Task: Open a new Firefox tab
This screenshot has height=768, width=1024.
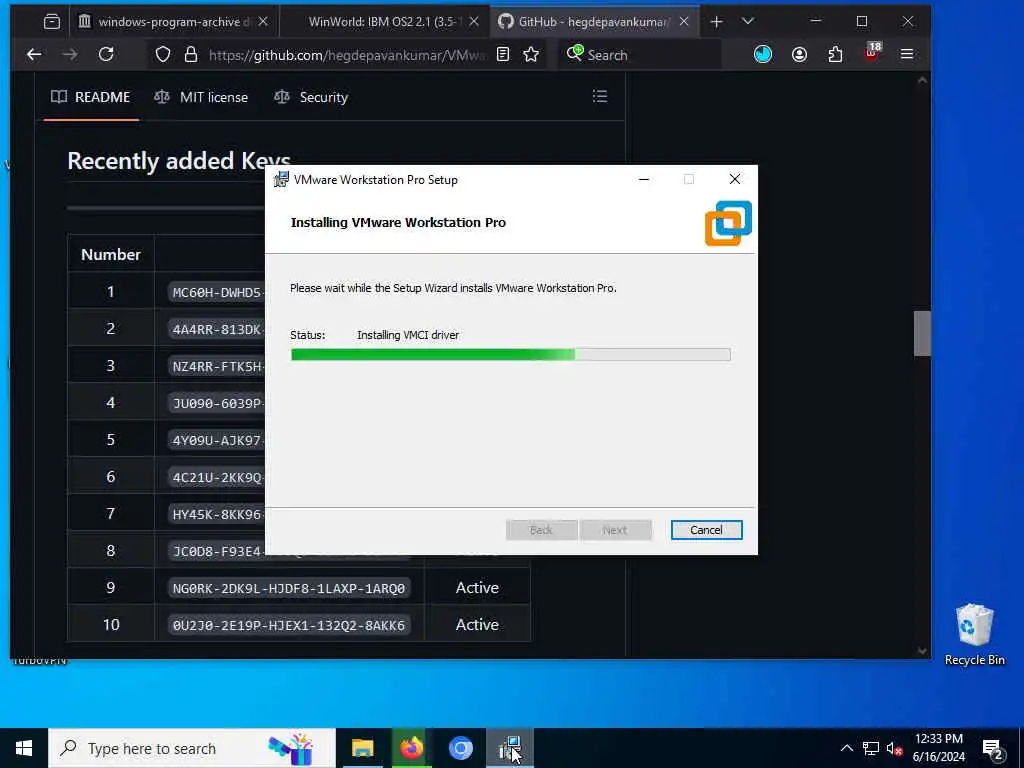Action: (716, 22)
